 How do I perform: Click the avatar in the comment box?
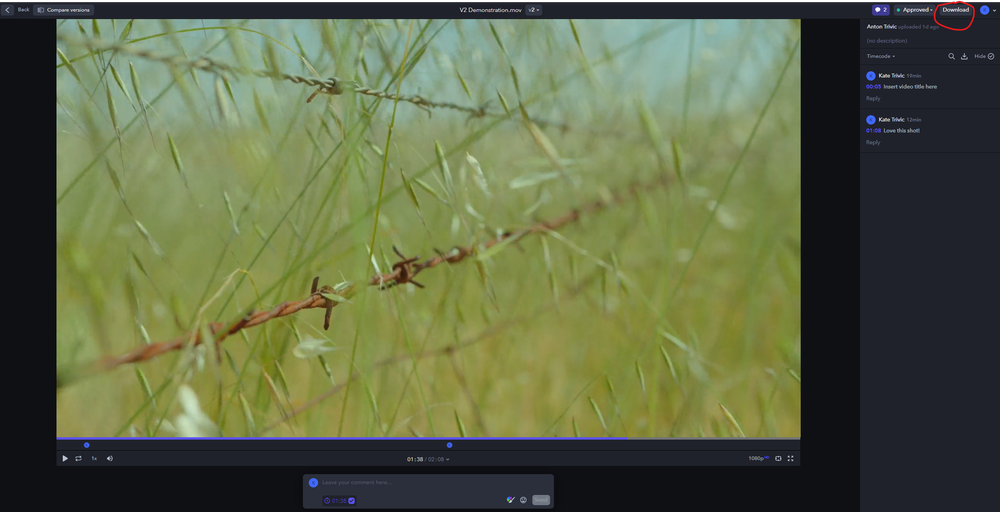[x=313, y=483]
